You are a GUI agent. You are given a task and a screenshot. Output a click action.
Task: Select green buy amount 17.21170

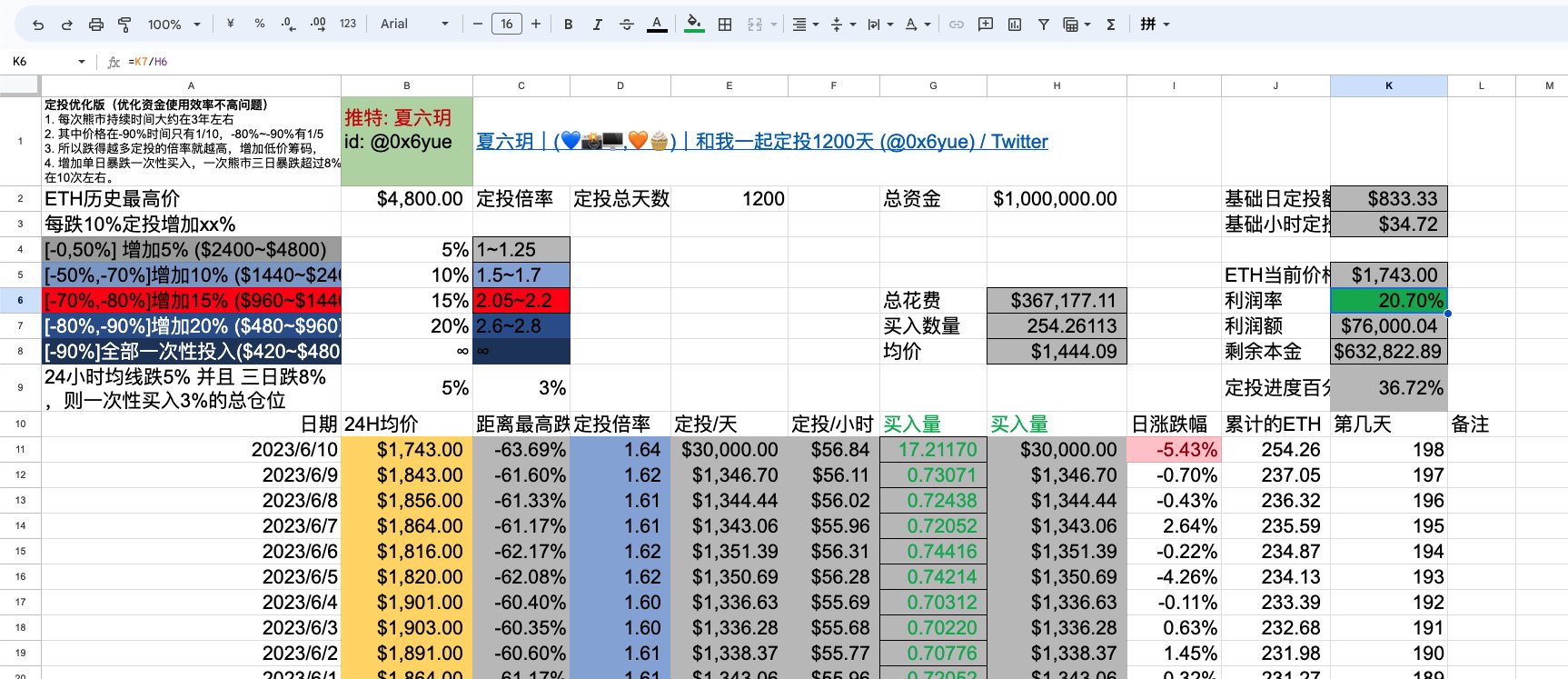click(x=933, y=449)
